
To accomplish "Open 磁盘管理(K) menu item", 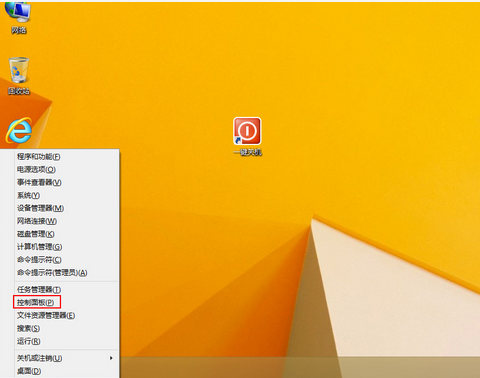I will (x=66, y=234).
